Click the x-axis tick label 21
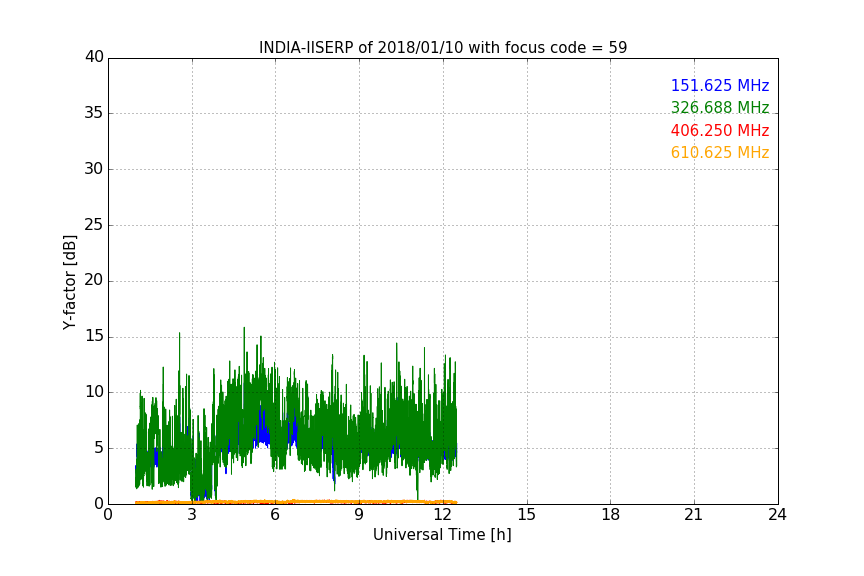The height and width of the screenshot is (576, 864). click(694, 515)
